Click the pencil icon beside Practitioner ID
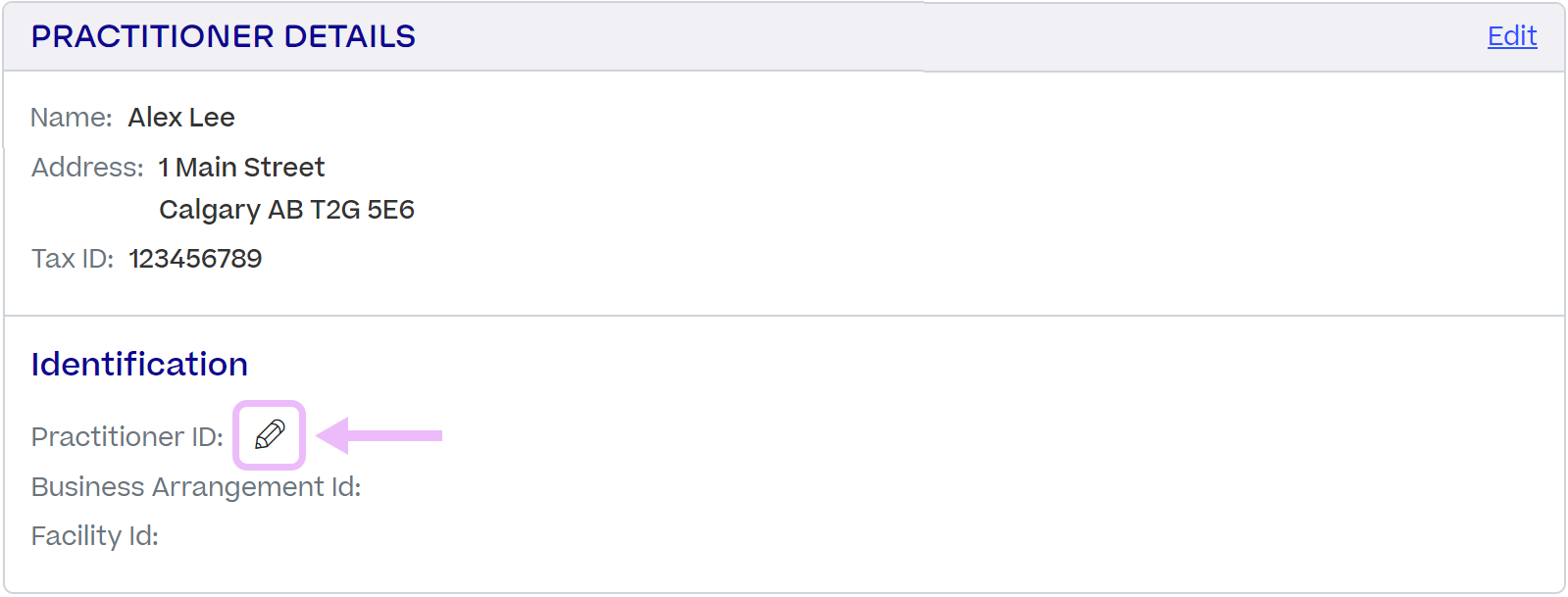Screen dimensions: 1568x597 [270, 434]
